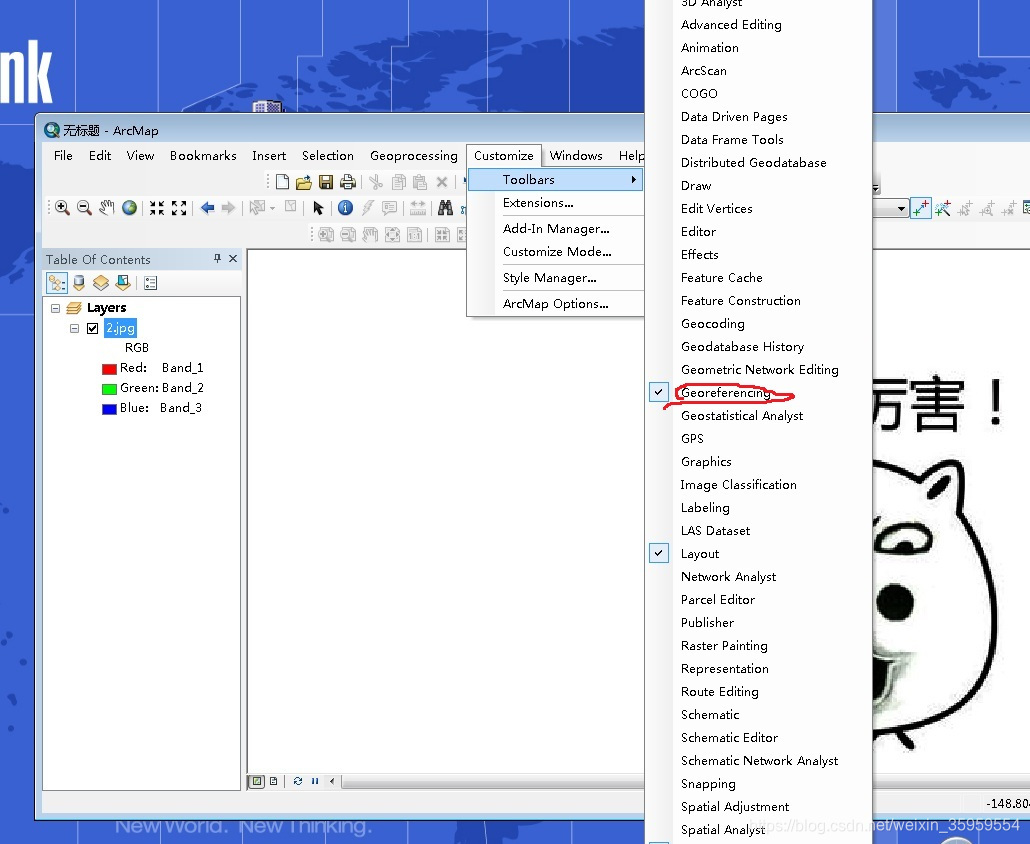This screenshot has width=1030, height=844.
Task: Pin the Table Of Contents panel
Action: pos(217,259)
